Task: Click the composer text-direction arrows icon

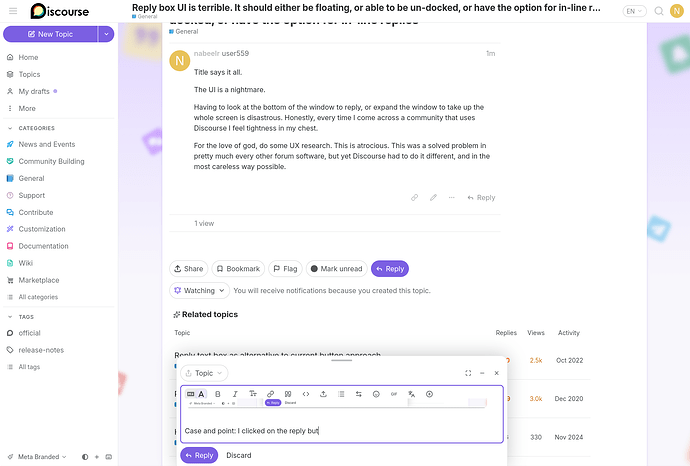Action: 359,394
